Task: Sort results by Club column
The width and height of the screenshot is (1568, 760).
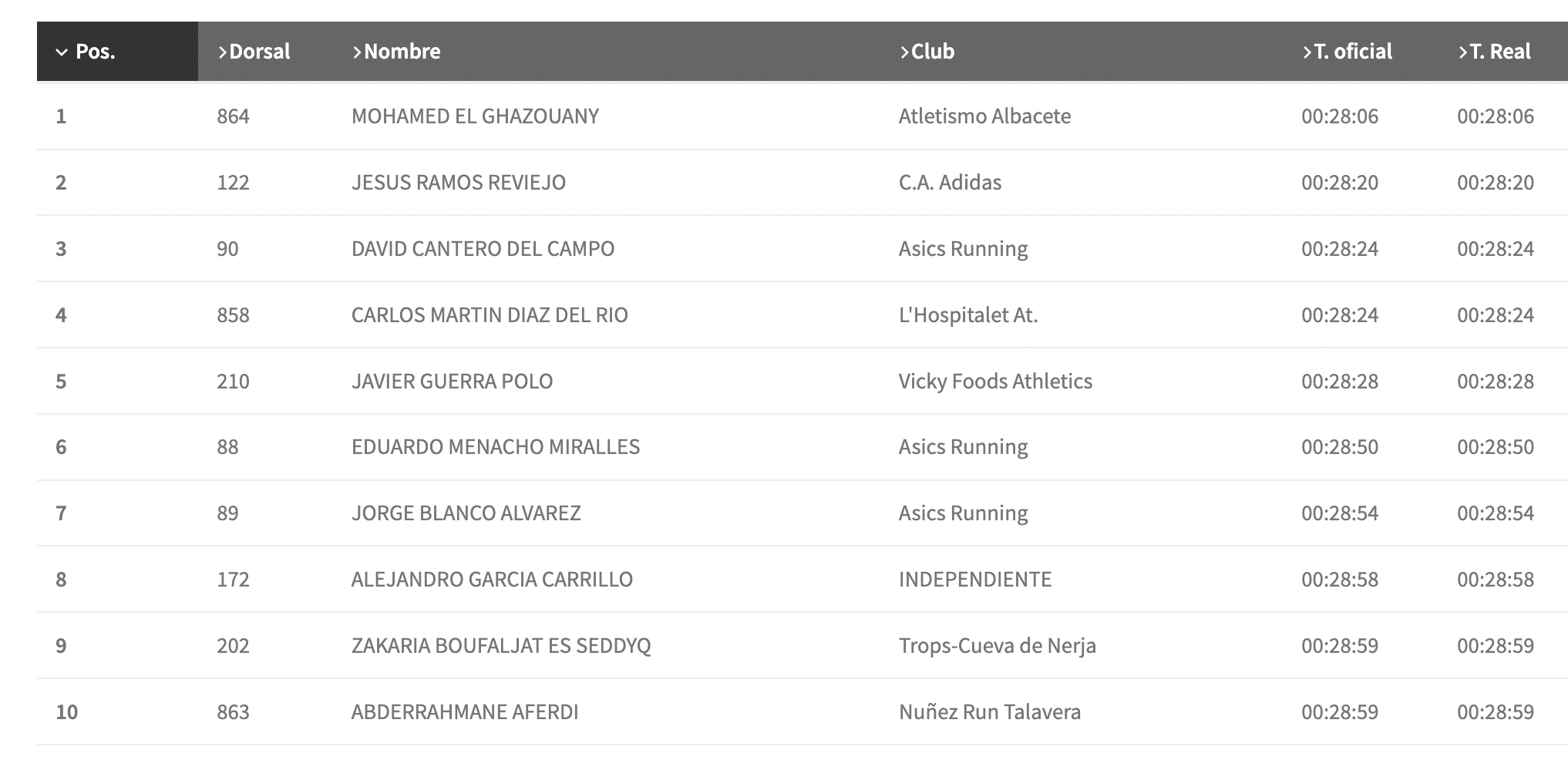Action: [x=927, y=52]
